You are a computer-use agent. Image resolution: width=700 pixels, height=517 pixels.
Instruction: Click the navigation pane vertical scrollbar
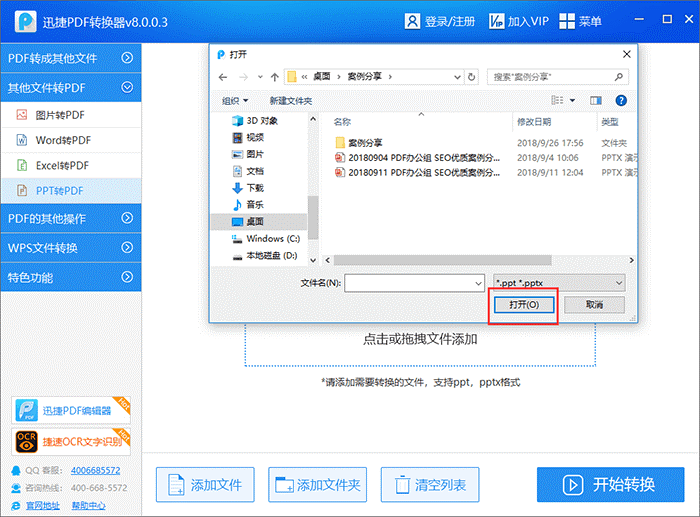coord(313,218)
